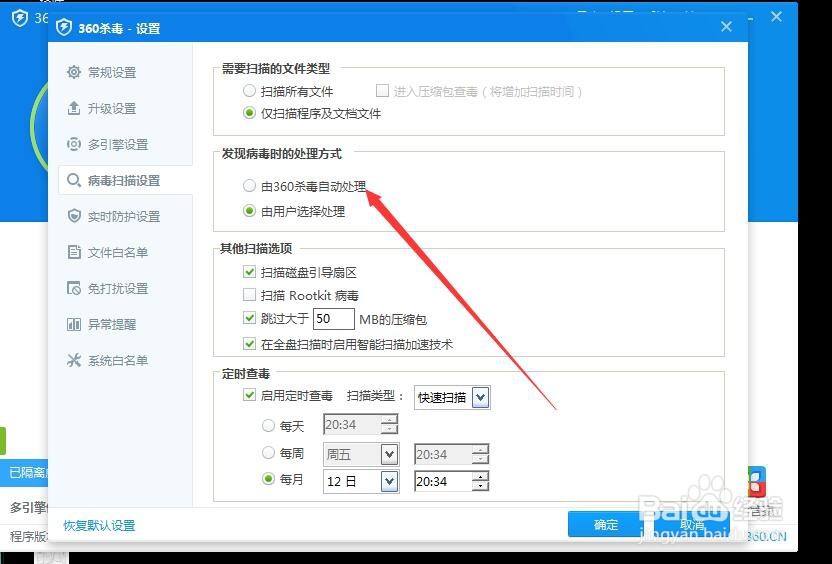Enable the 扫描 Rootkit 病毒 checkbox
832x564 pixels.
249,294
